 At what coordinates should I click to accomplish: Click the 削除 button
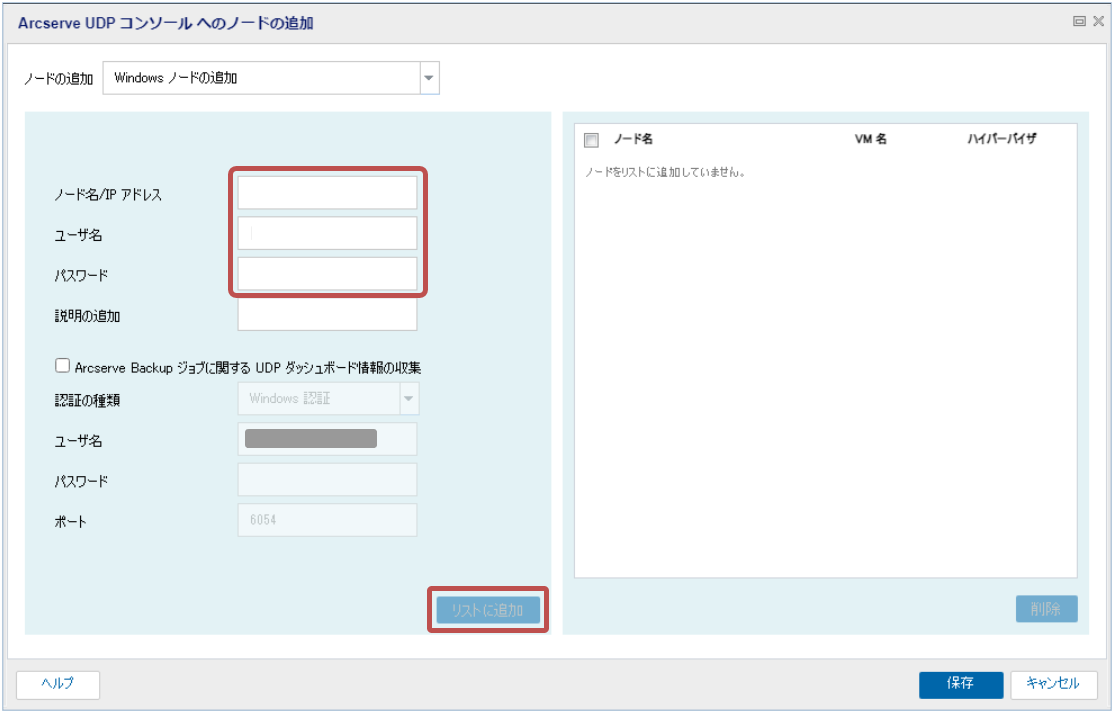tap(1046, 609)
